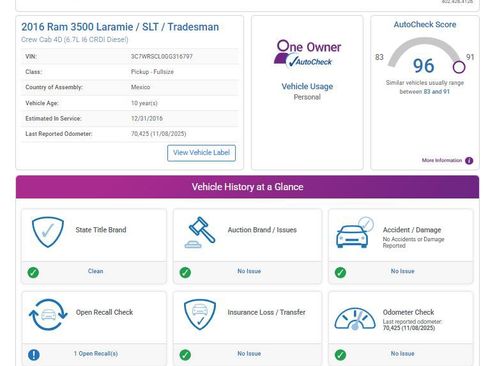The image size is (488, 366).
Task: Click No Issue under Accident / Damage
Action: (402, 271)
